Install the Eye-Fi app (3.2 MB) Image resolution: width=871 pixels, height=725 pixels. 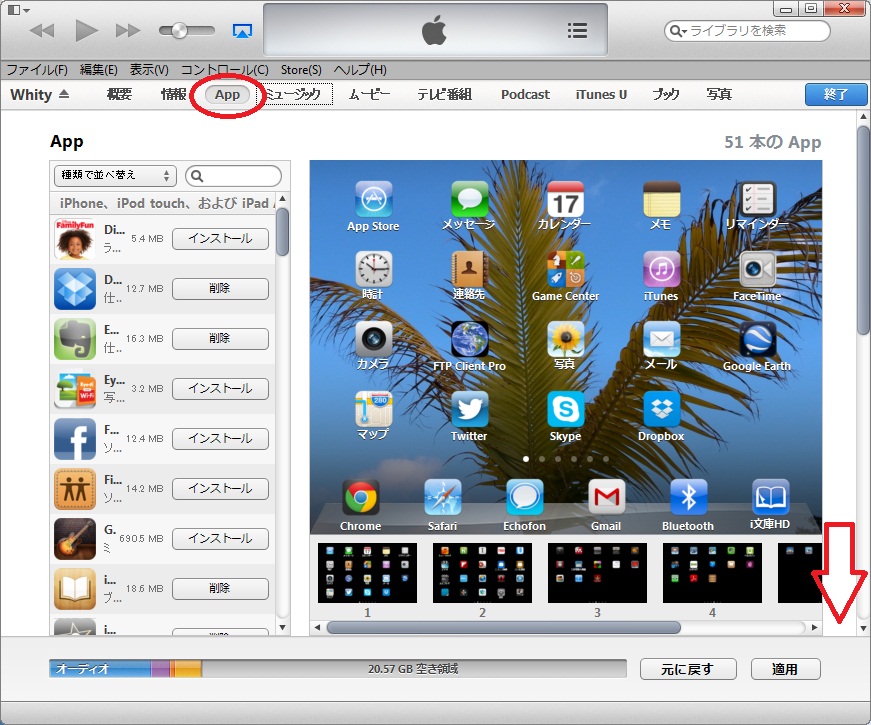(x=221, y=389)
